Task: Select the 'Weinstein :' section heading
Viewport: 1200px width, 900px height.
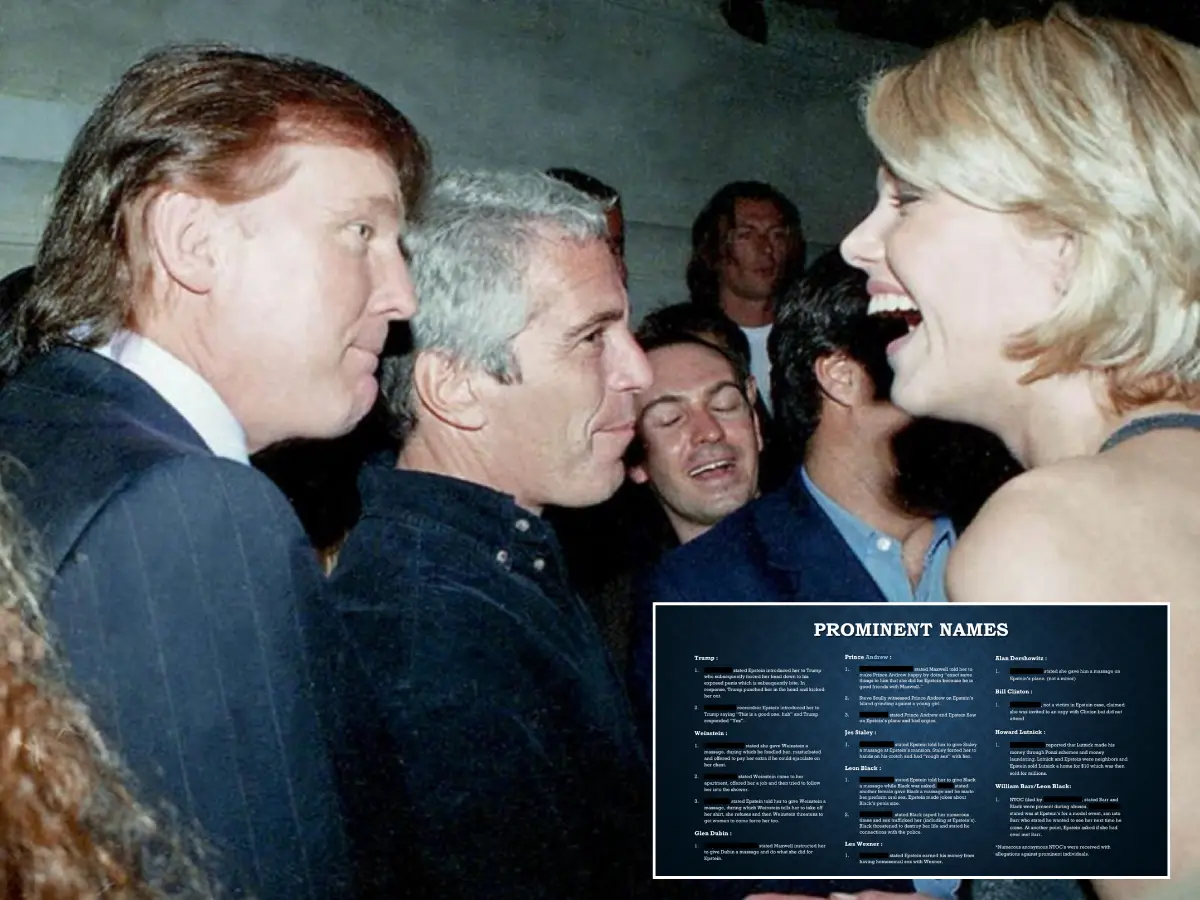Action: [710, 733]
